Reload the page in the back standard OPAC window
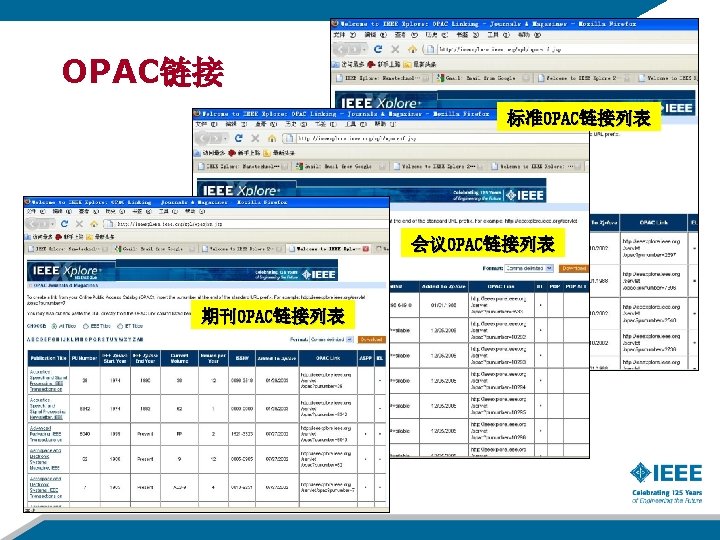 [378, 49]
